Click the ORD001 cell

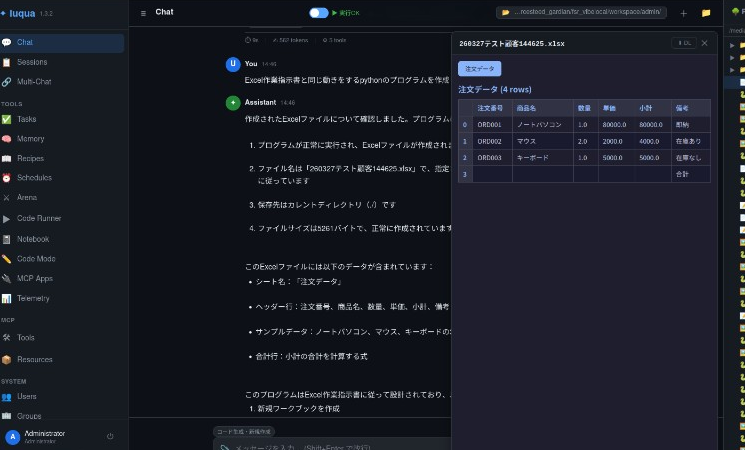point(492,125)
